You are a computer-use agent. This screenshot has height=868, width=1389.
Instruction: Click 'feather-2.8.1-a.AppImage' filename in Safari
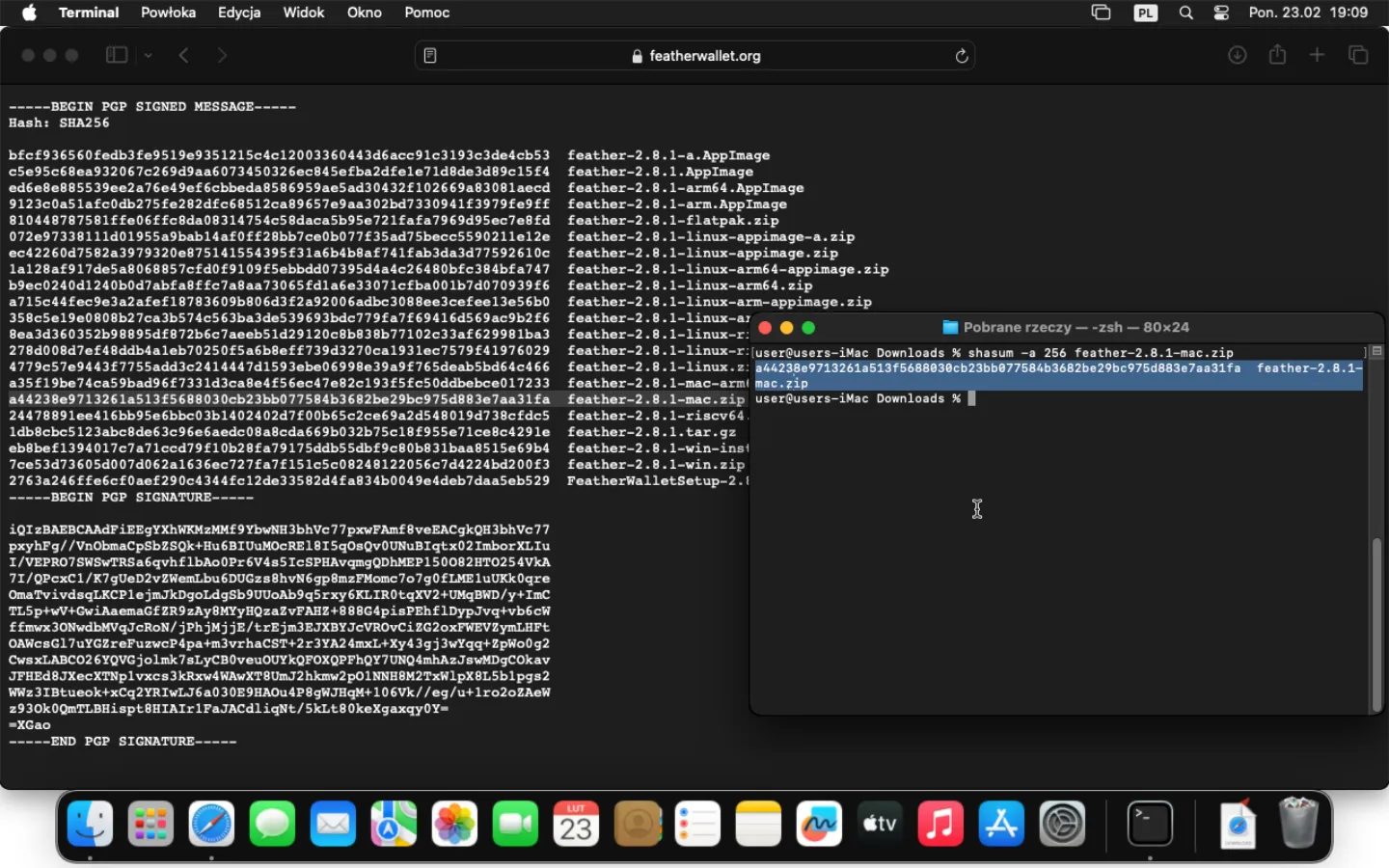(x=668, y=155)
